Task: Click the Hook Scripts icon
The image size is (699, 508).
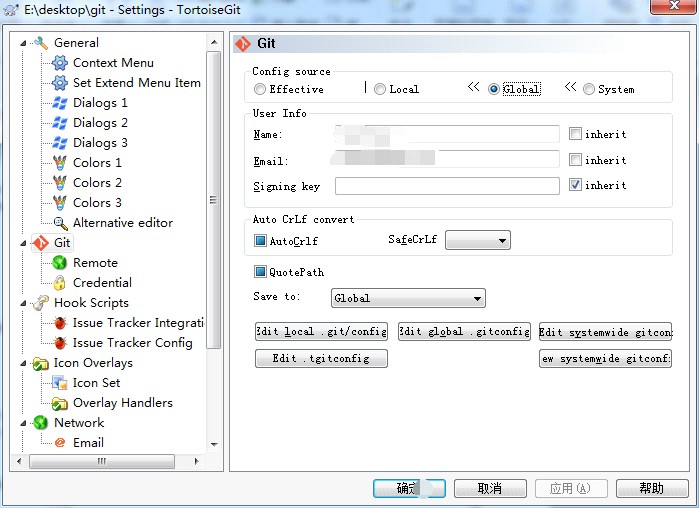Action: coord(41,303)
